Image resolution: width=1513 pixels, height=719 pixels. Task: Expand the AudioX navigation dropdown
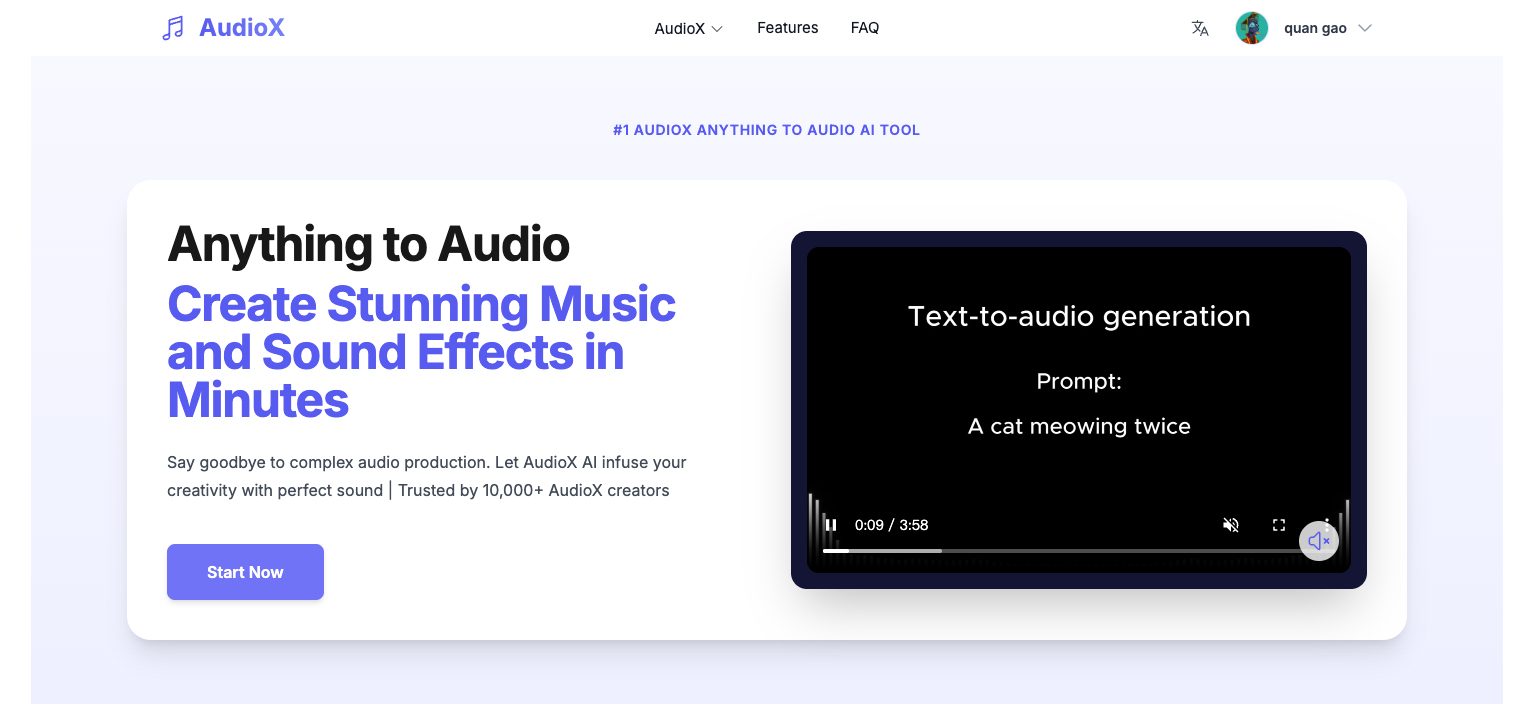(688, 28)
